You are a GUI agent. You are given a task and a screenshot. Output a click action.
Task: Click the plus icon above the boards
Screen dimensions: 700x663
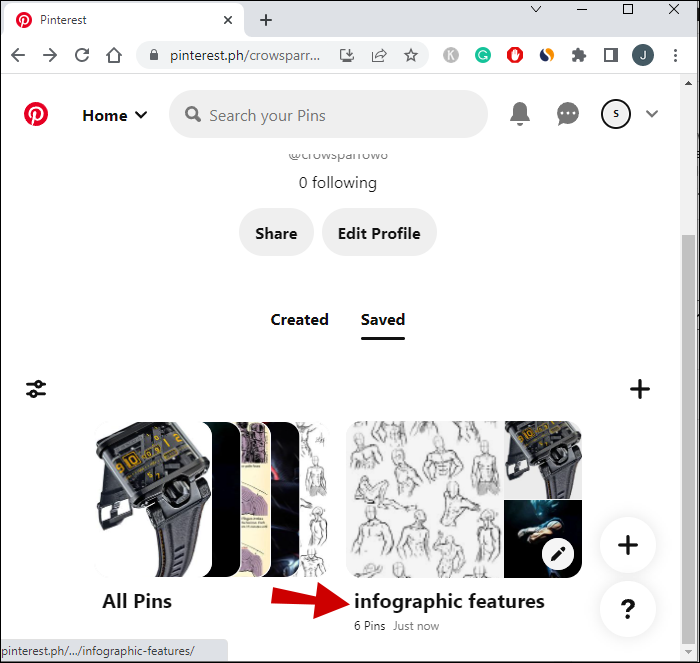(x=640, y=389)
